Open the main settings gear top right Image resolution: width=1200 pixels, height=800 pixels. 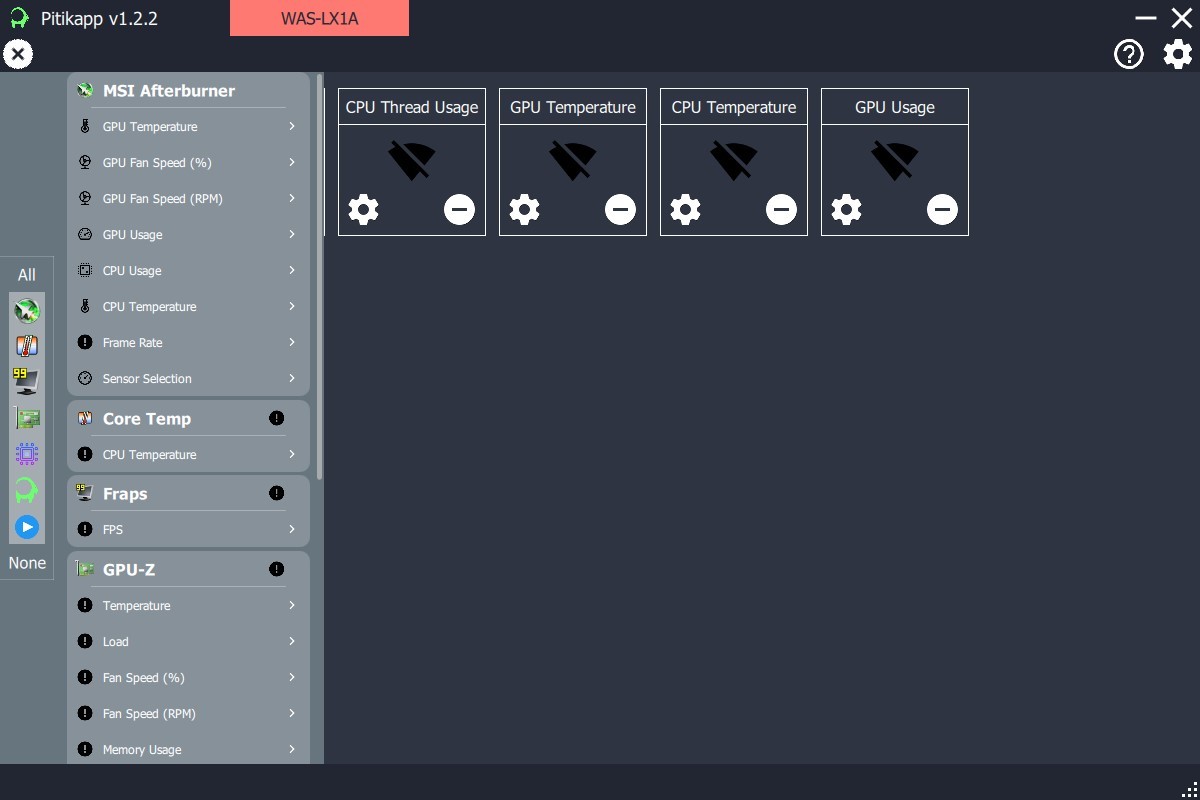(1178, 54)
